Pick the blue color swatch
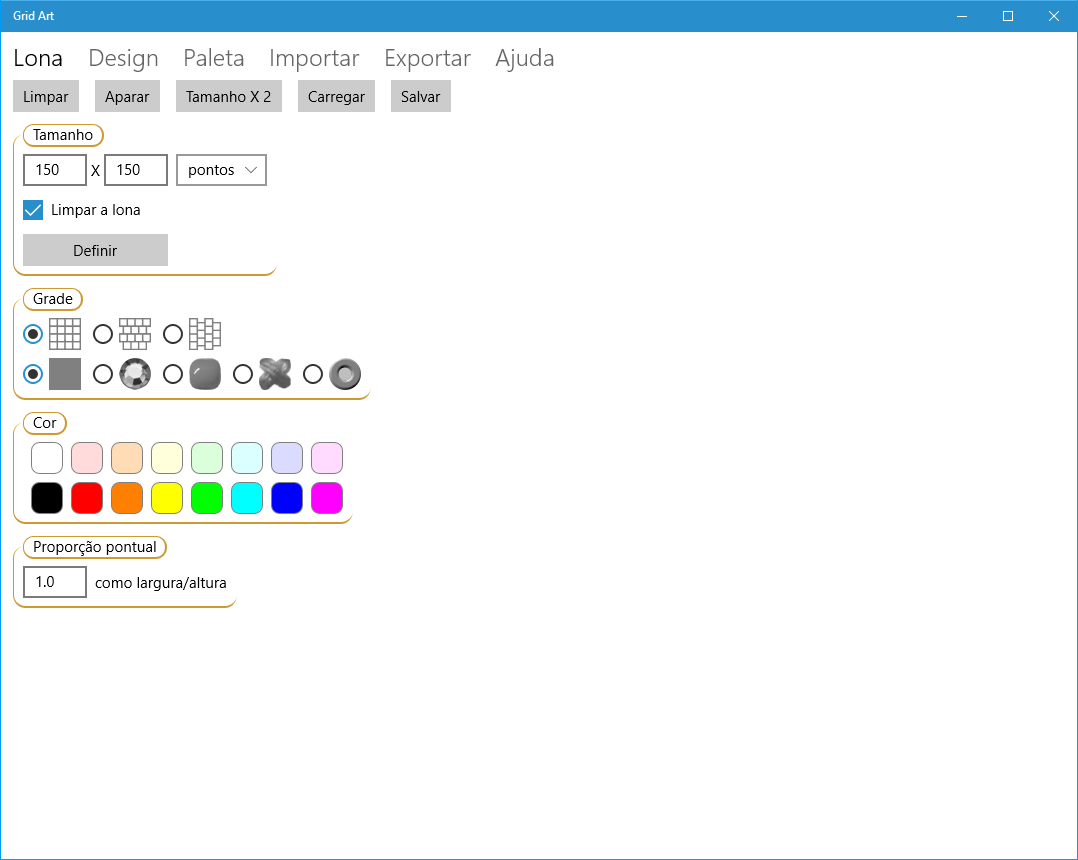Screen dimensions: 1078x860 coord(287,498)
